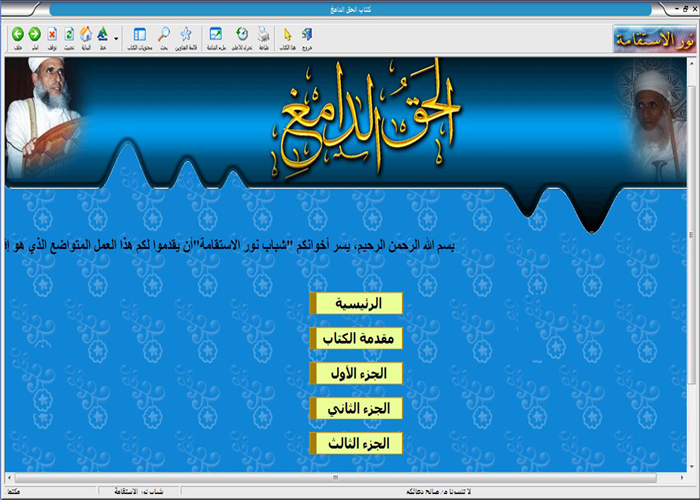Image resolution: width=700 pixels, height=500 pixels.
Task: Click the نور الاستقامة logo banner
Action: point(654,39)
